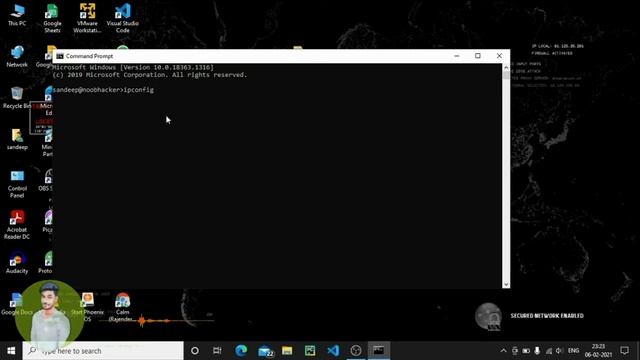Open Task View on taskbar

pyautogui.click(x=217, y=351)
